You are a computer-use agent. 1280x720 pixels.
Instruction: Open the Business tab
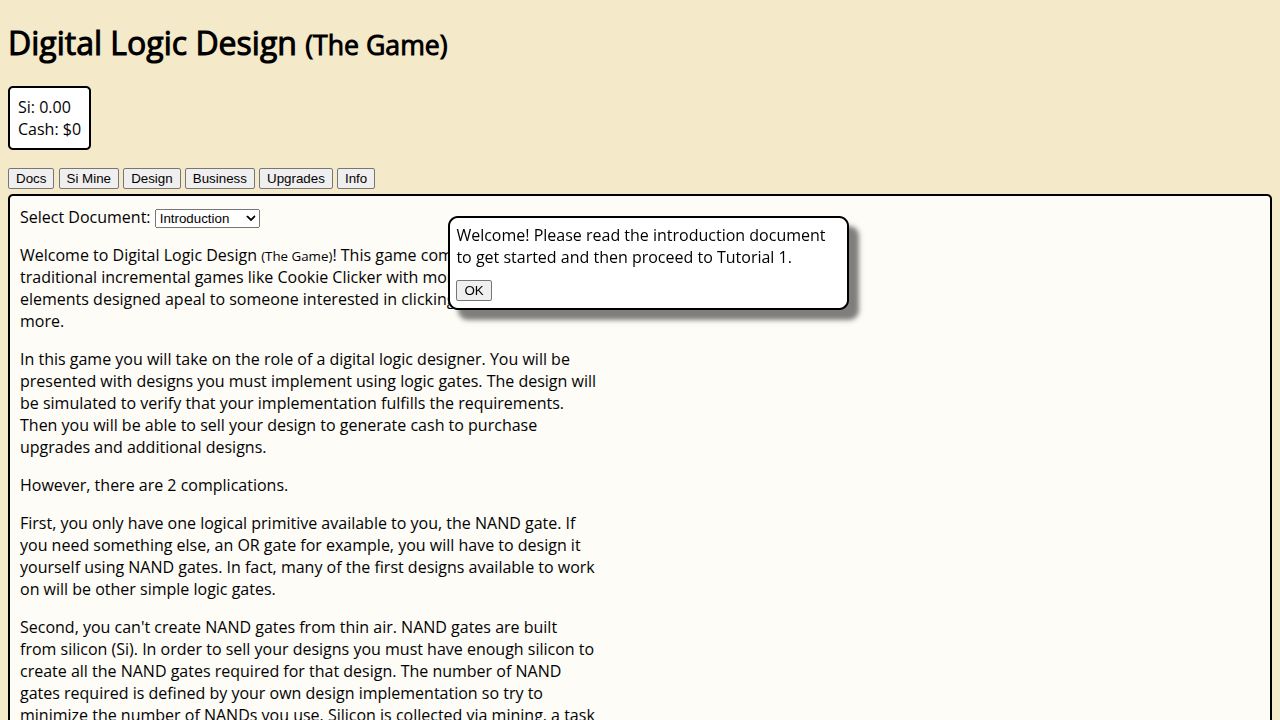pyautogui.click(x=220, y=178)
